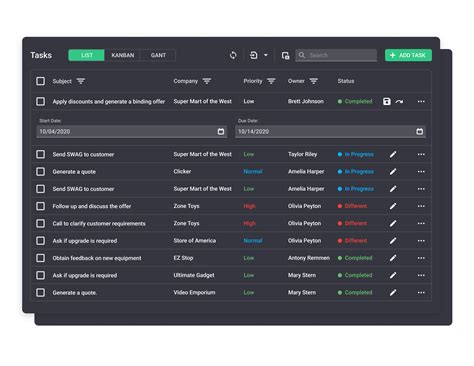
Task: Tick the select-all checkbox in the header
Action: 41,81
